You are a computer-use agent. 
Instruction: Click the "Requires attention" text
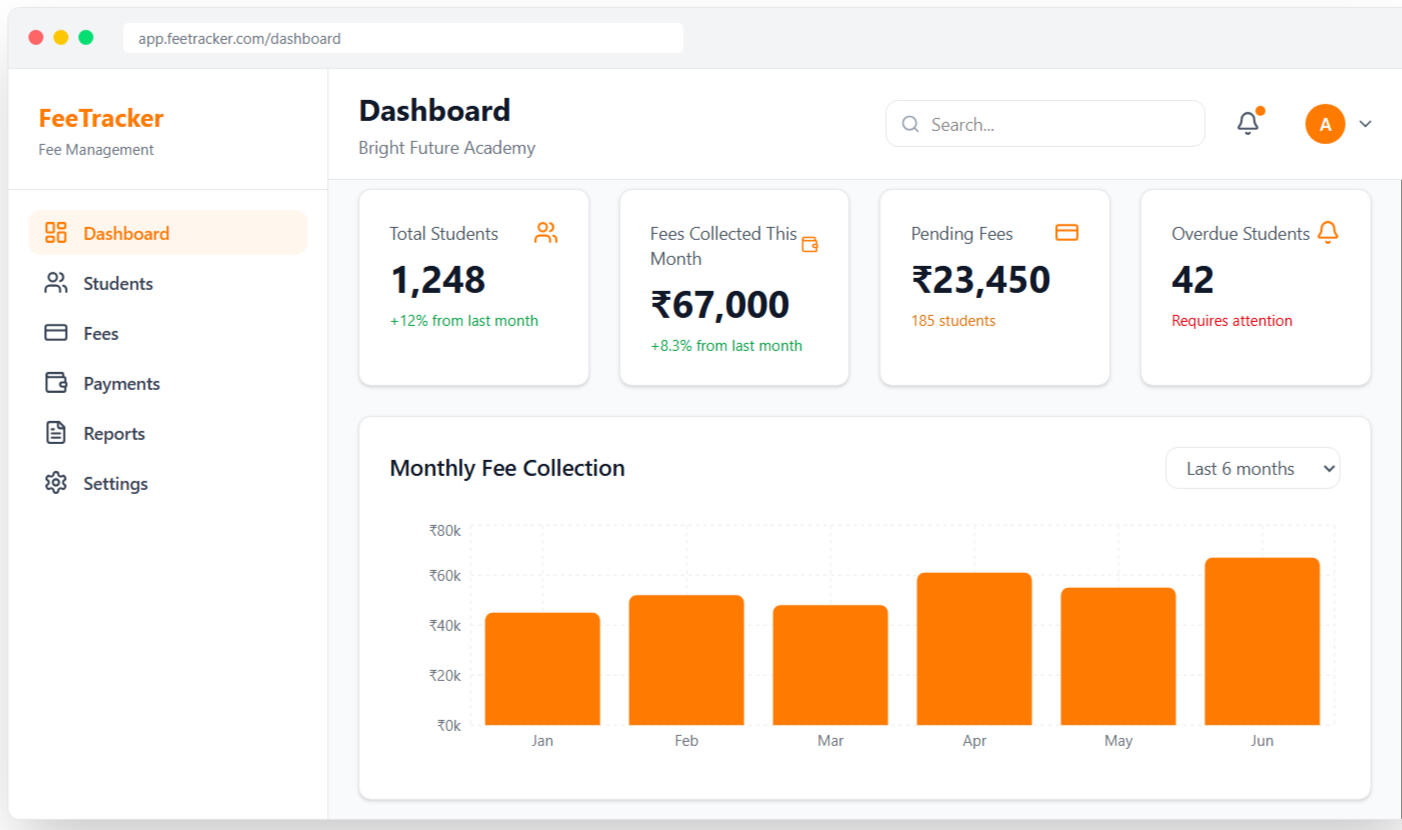1231,321
